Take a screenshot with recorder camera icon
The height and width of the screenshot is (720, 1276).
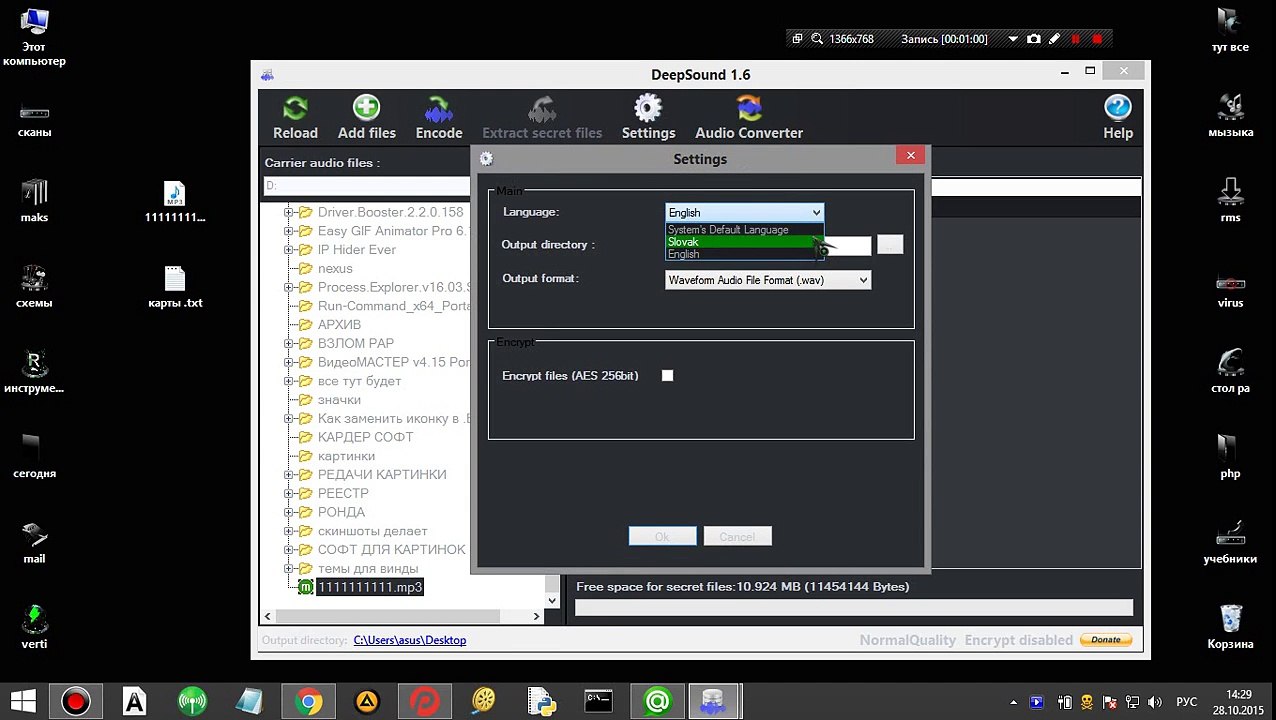(1034, 39)
